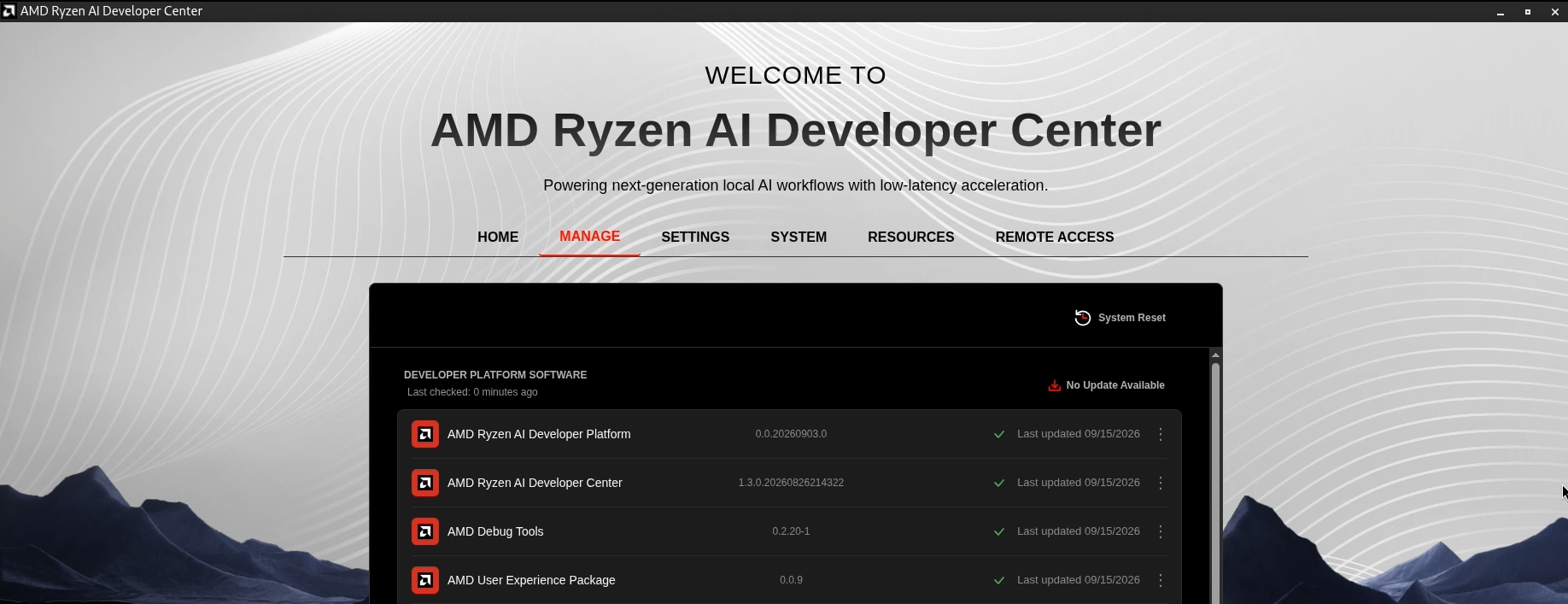Click AMD logo icon for Developer Center row
The height and width of the screenshot is (604, 1568).
[x=425, y=483]
